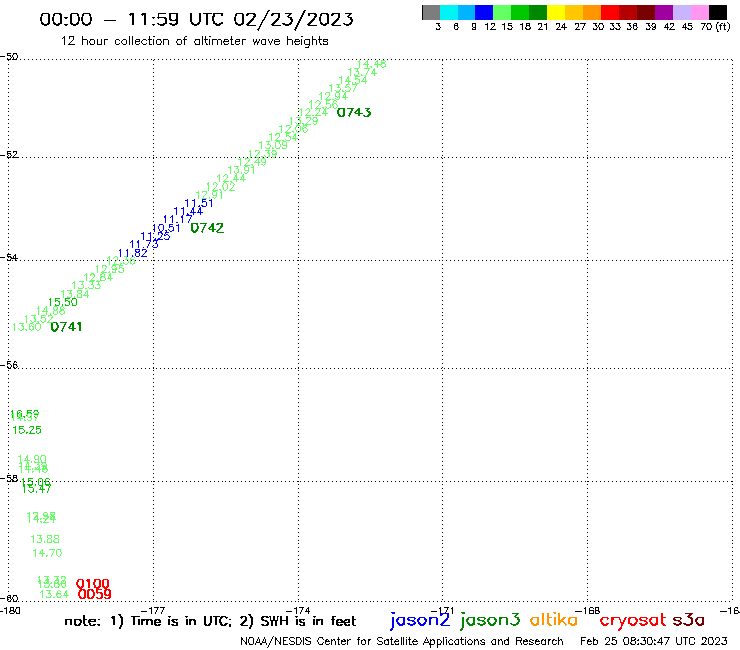Click green wave height value 15.50
The height and width of the screenshot is (650, 740).
click(63, 302)
